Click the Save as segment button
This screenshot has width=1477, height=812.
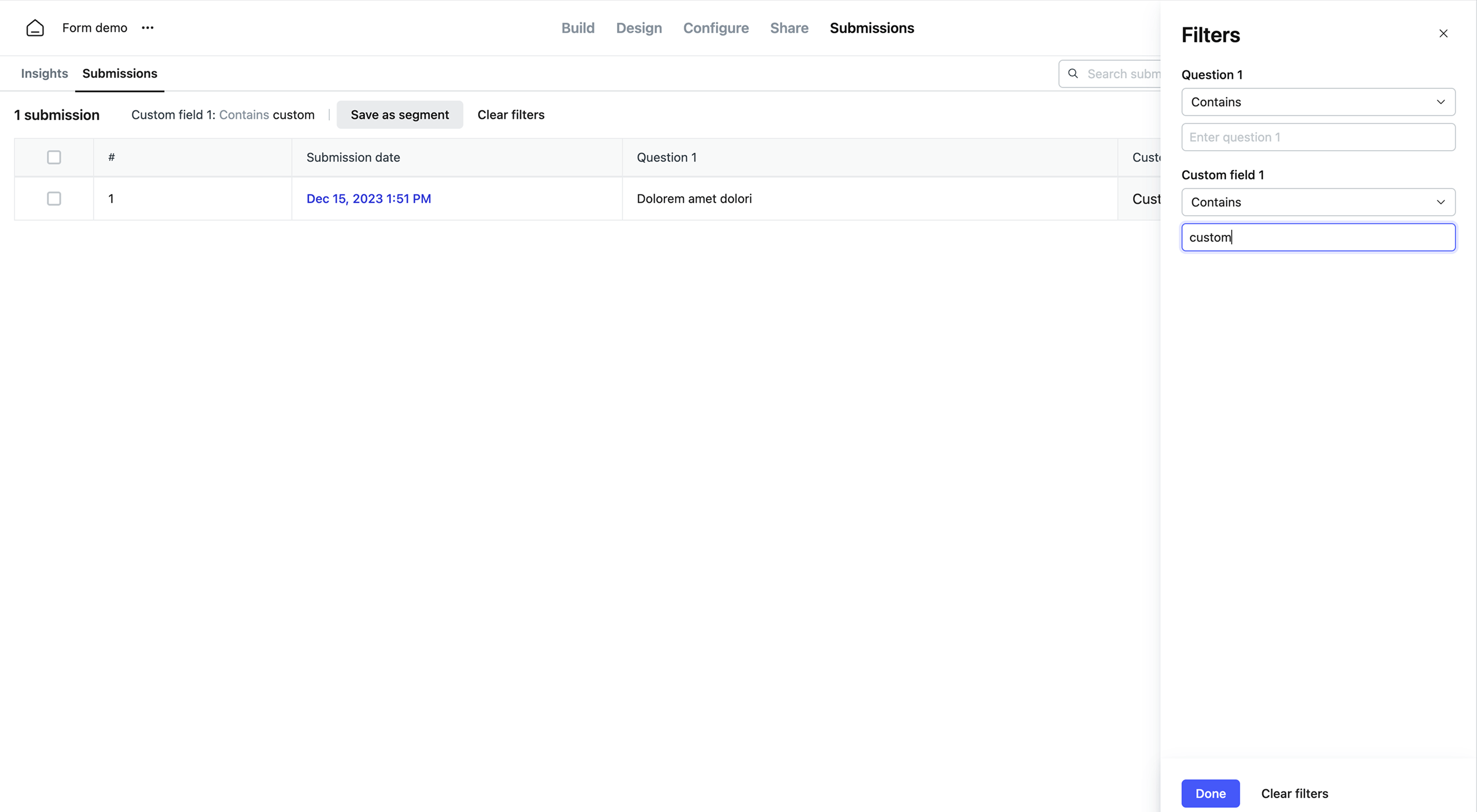[x=400, y=115]
